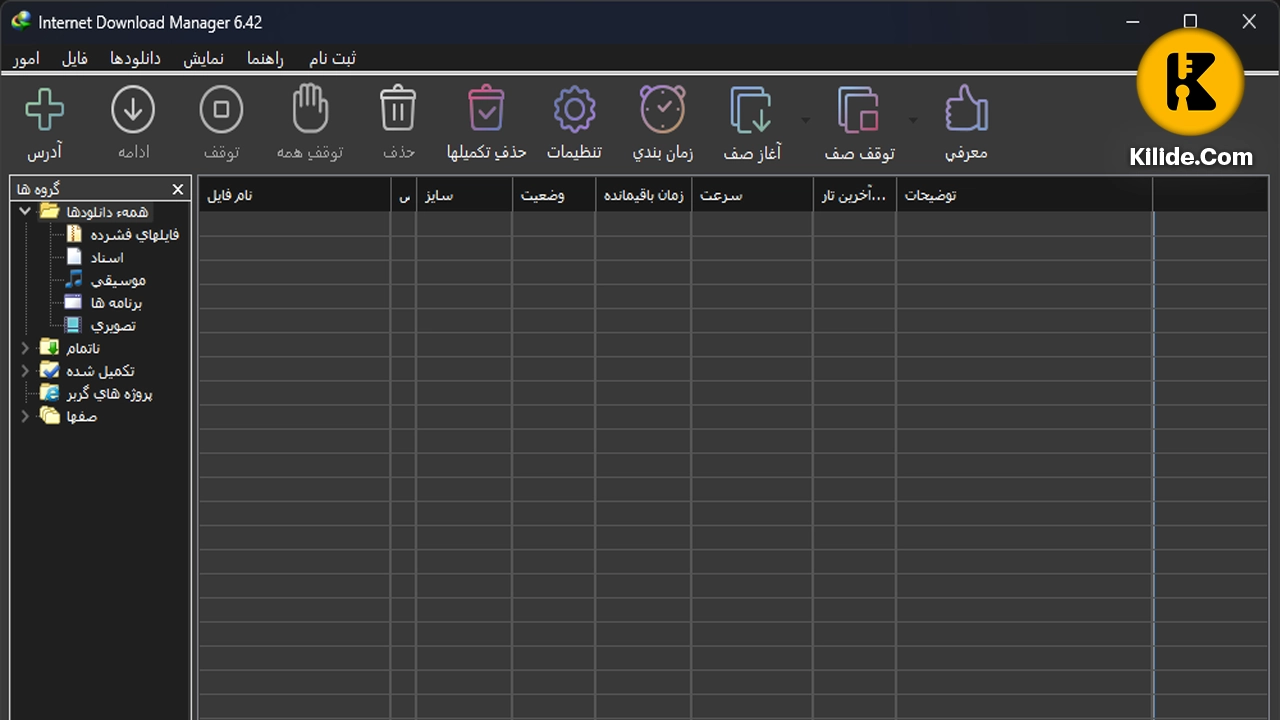Expand the ناتمام tree node arrow
1280x720 pixels.
(x=25, y=348)
